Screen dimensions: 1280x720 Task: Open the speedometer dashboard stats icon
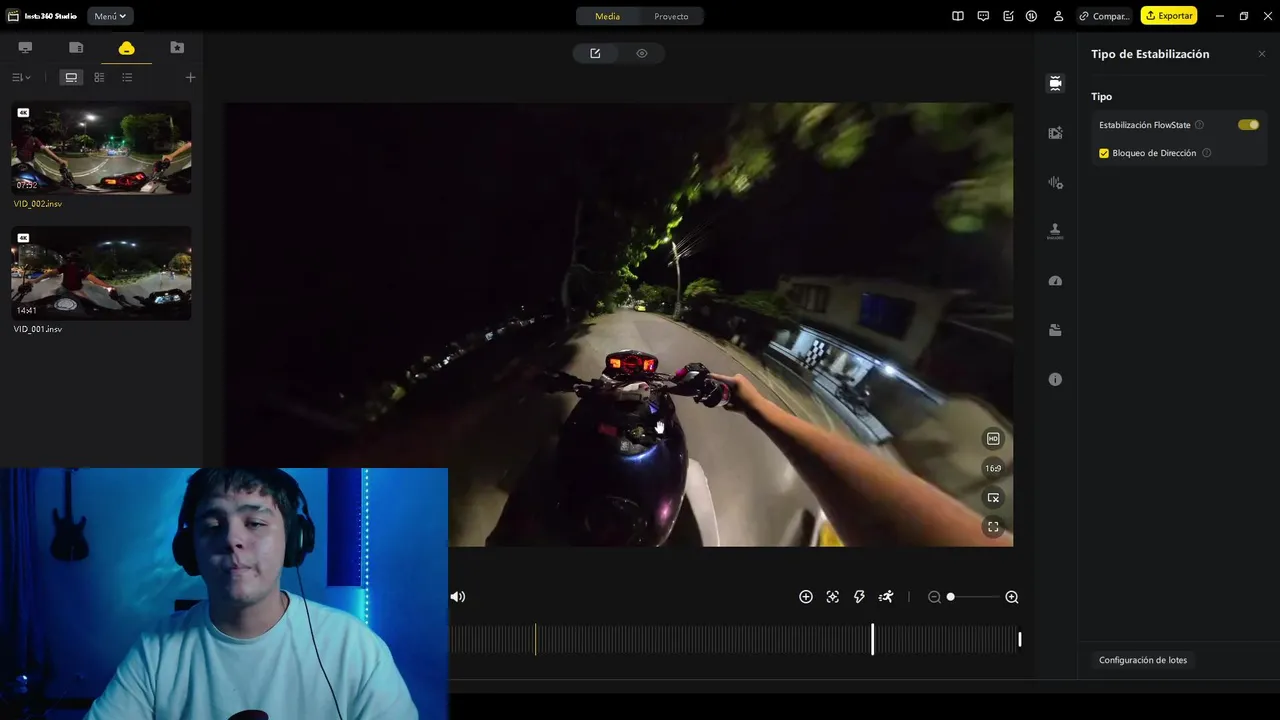click(x=1055, y=281)
